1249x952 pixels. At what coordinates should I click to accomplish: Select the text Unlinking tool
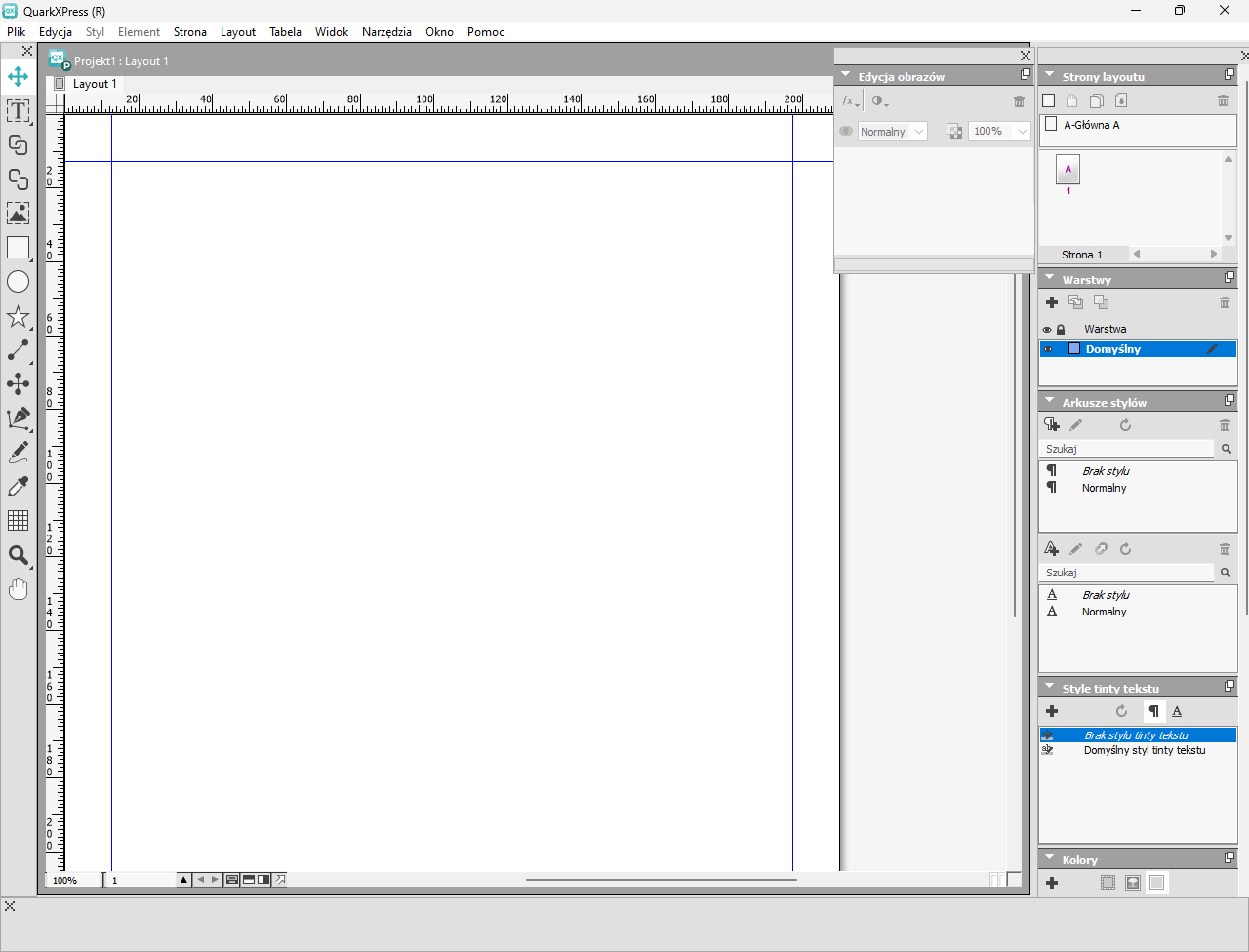click(x=18, y=179)
